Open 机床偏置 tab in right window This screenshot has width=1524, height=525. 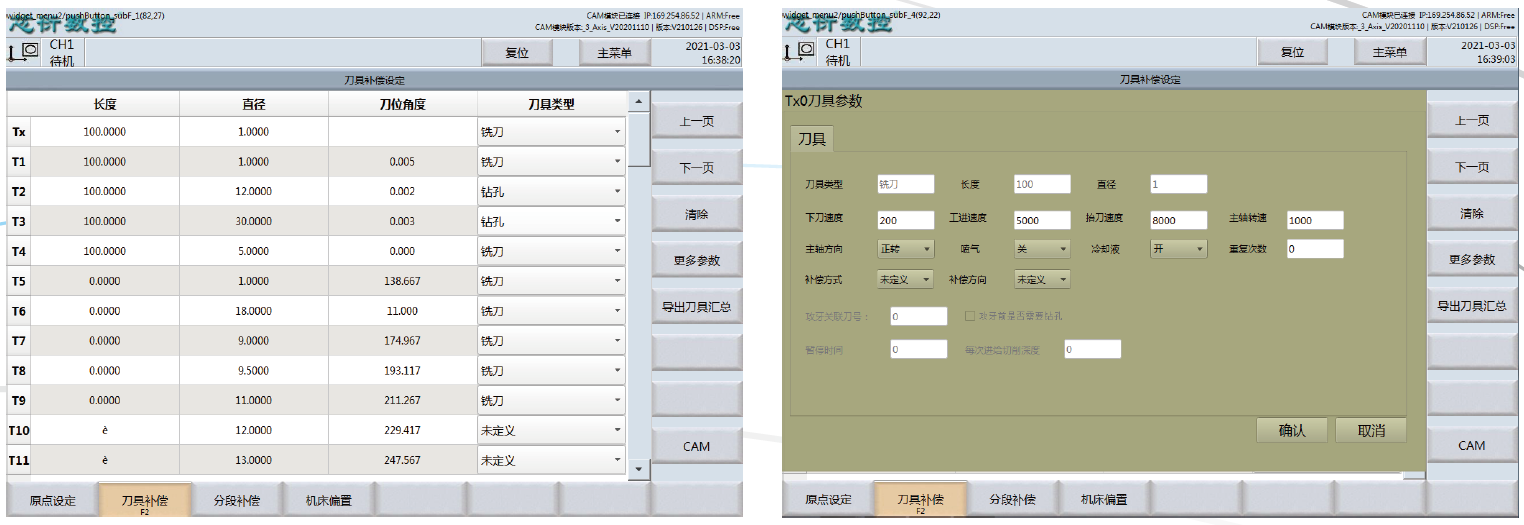(1103, 499)
